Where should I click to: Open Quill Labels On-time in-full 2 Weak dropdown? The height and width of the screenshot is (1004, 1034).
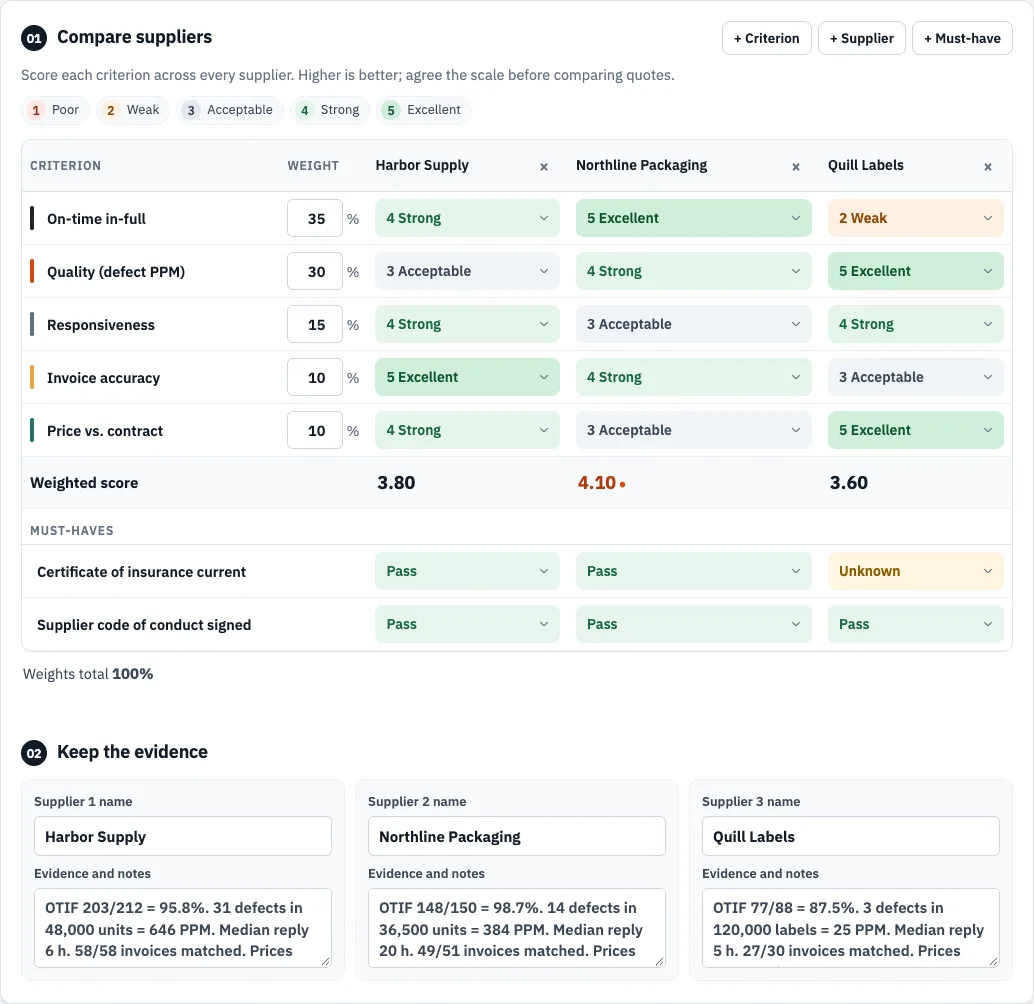pyautogui.click(x=915, y=218)
